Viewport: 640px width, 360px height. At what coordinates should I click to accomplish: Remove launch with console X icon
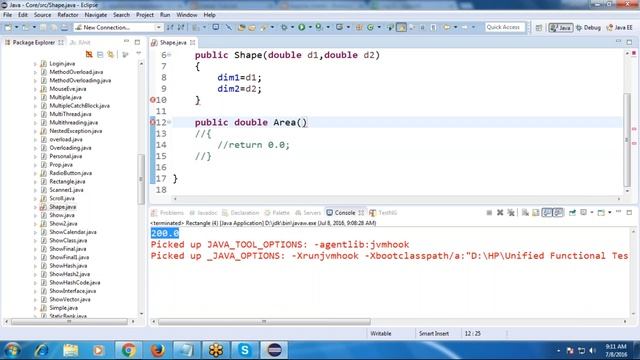pyautogui.click(x=500, y=213)
